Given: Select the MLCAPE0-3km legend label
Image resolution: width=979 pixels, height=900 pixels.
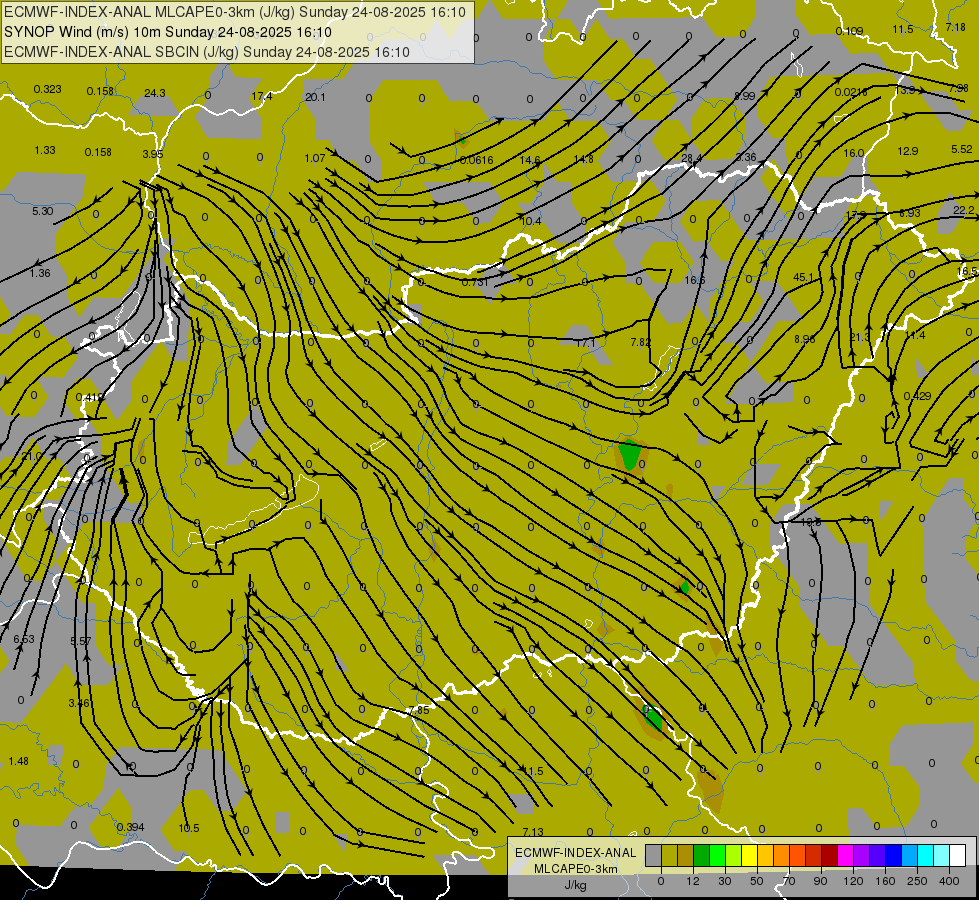Looking at the screenshot, I should point(576,868).
